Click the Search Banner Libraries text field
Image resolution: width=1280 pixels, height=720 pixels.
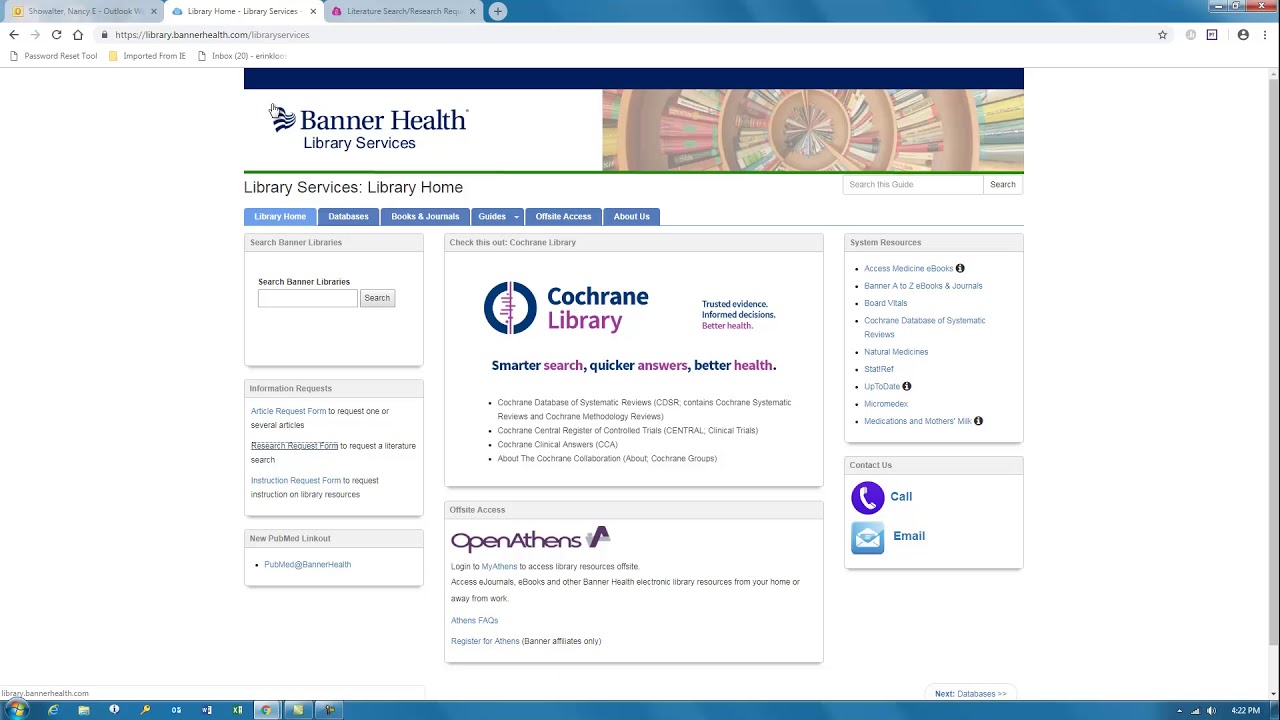pyautogui.click(x=308, y=298)
